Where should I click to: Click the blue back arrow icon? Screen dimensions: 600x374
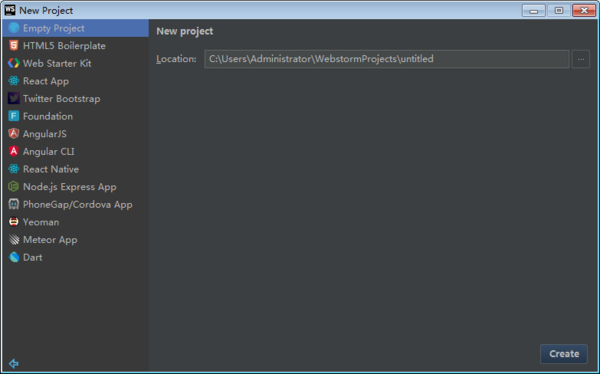tap(14, 363)
